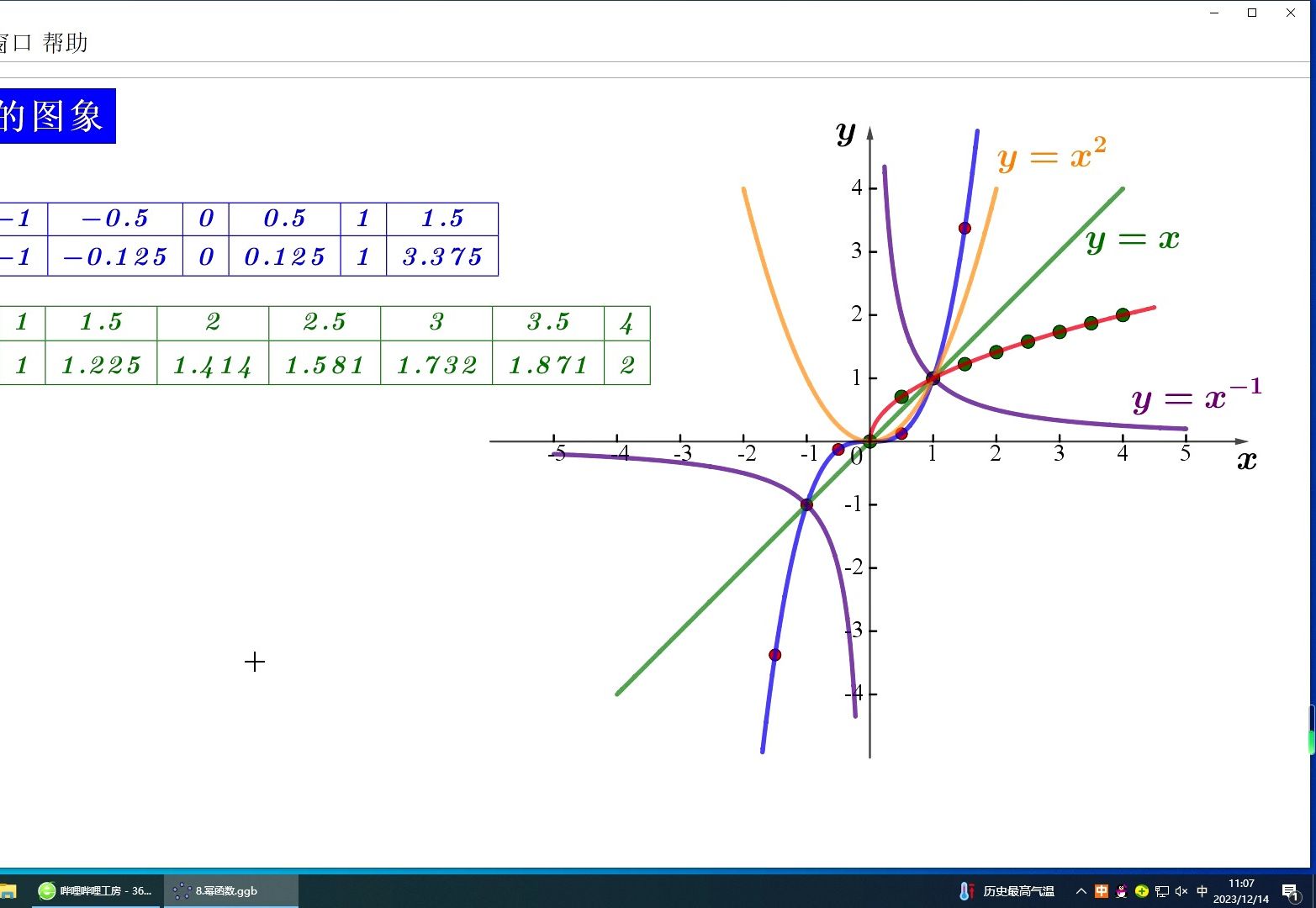1316x908 pixels.
Task: Click the green table cell 1.871
Action: 548,364
